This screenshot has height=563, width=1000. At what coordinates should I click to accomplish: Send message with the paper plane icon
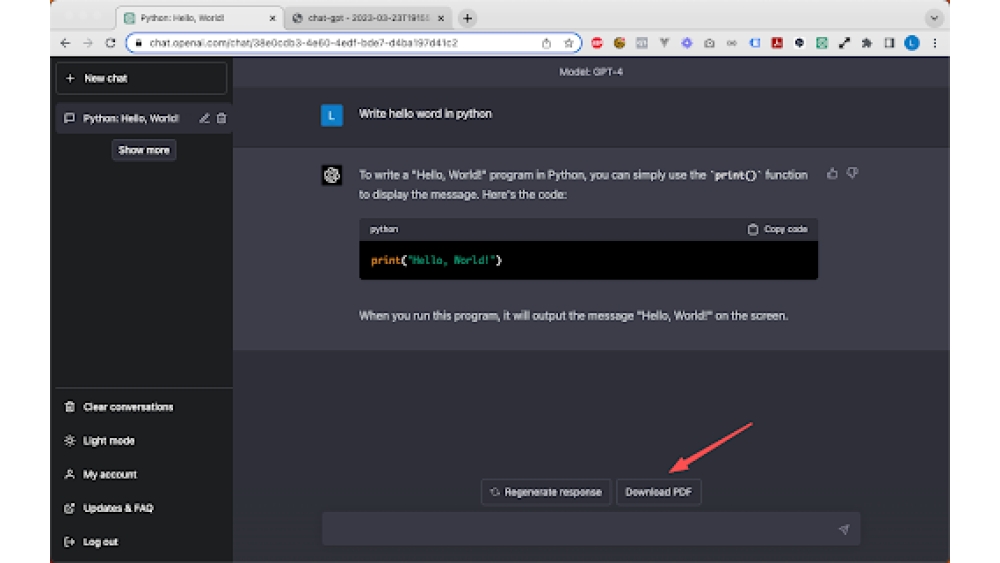(844, 529)
